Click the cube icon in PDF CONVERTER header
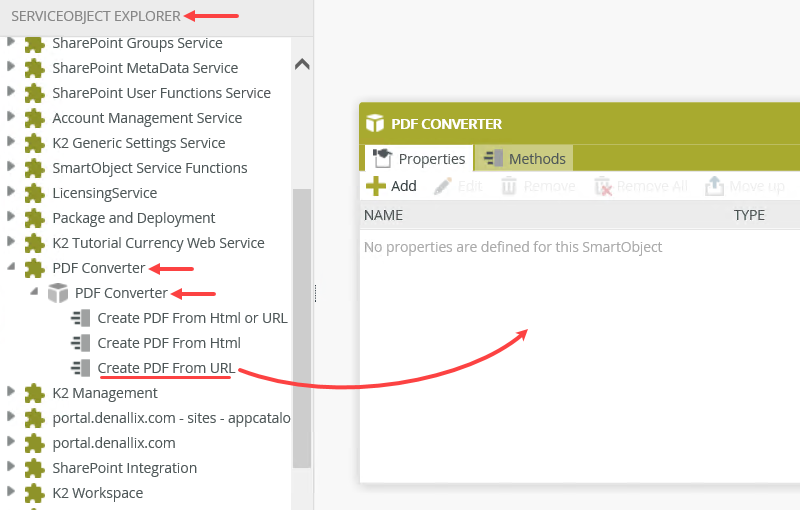The height and width of the screenshot is (510, 800). [375, 123]
